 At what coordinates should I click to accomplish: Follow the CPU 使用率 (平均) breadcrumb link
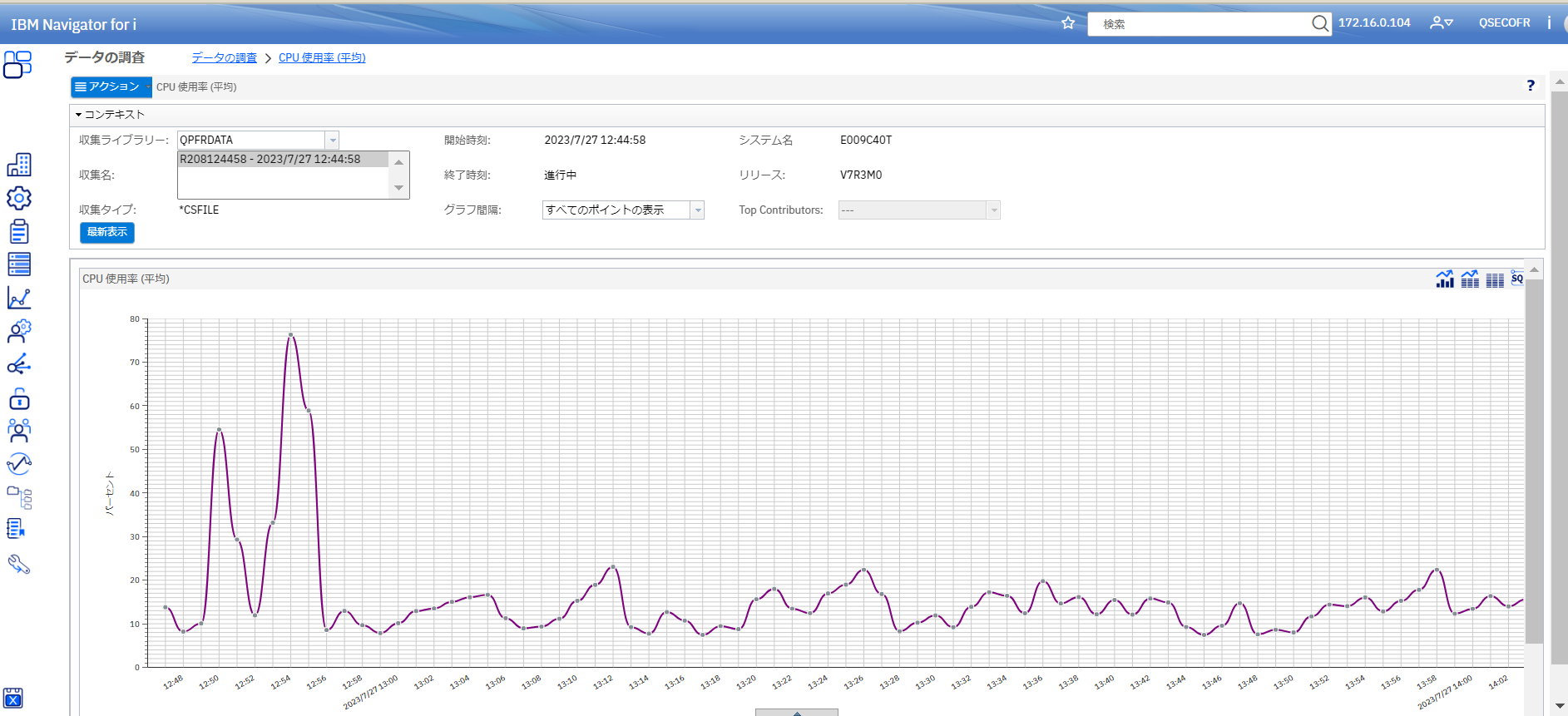[x=322, y=57]
